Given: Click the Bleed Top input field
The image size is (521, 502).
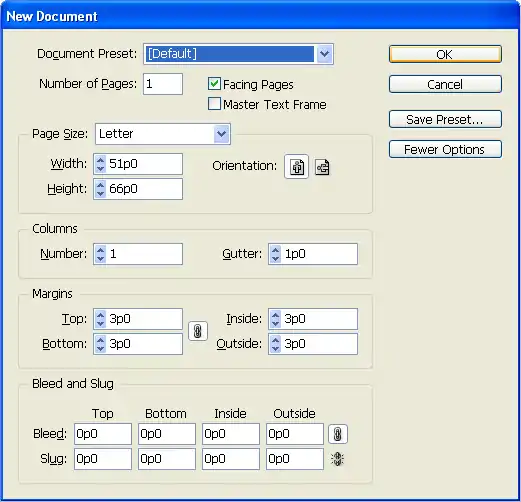Looking at the screenshot, I should click(x=103, y=434).
